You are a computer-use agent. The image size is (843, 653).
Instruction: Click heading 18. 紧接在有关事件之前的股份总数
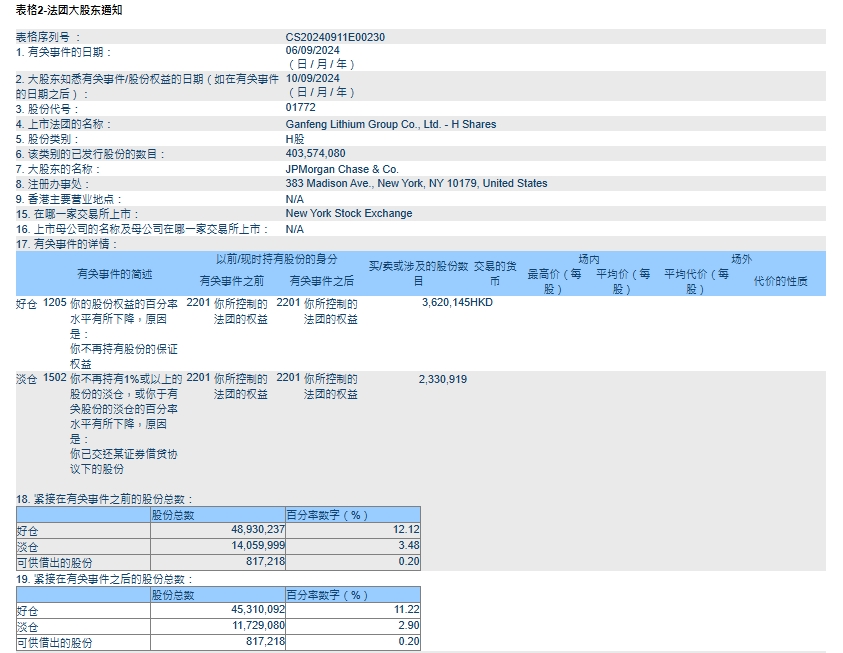104,499
